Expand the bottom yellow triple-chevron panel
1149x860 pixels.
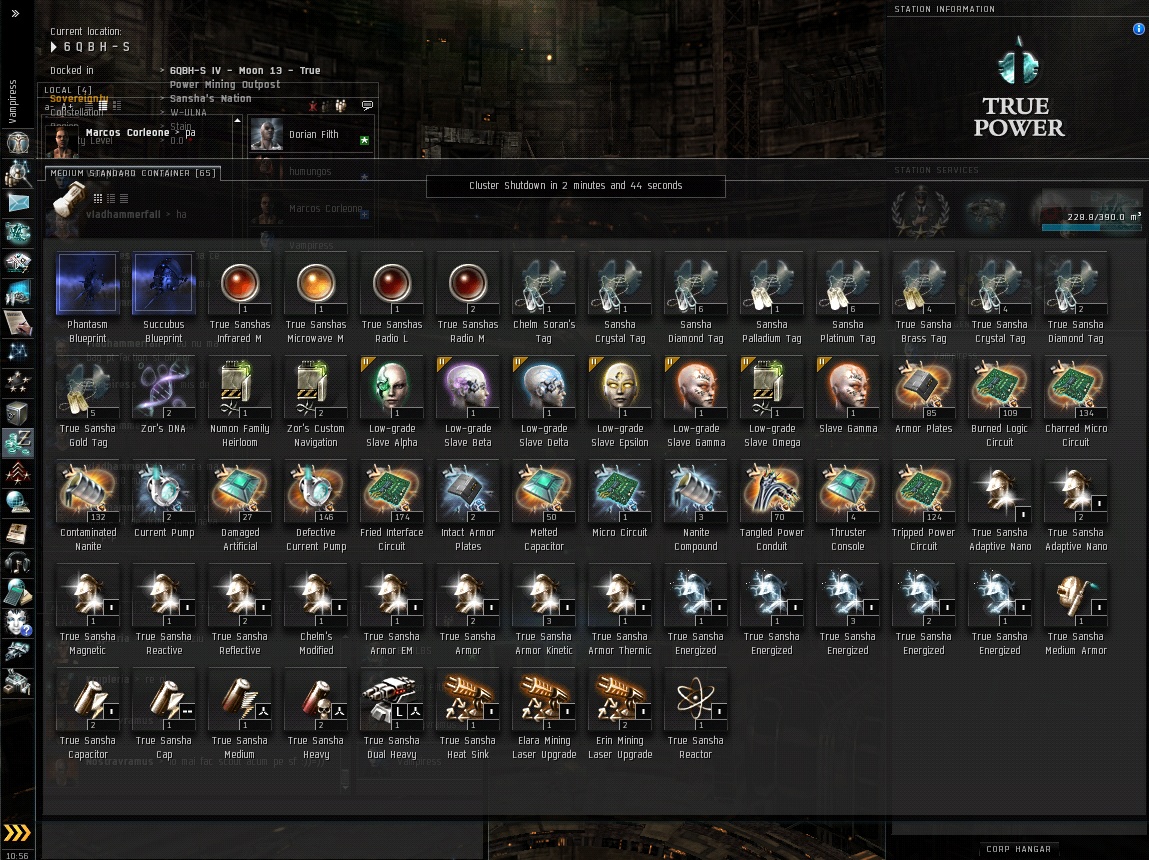click(x=17, y=833)
